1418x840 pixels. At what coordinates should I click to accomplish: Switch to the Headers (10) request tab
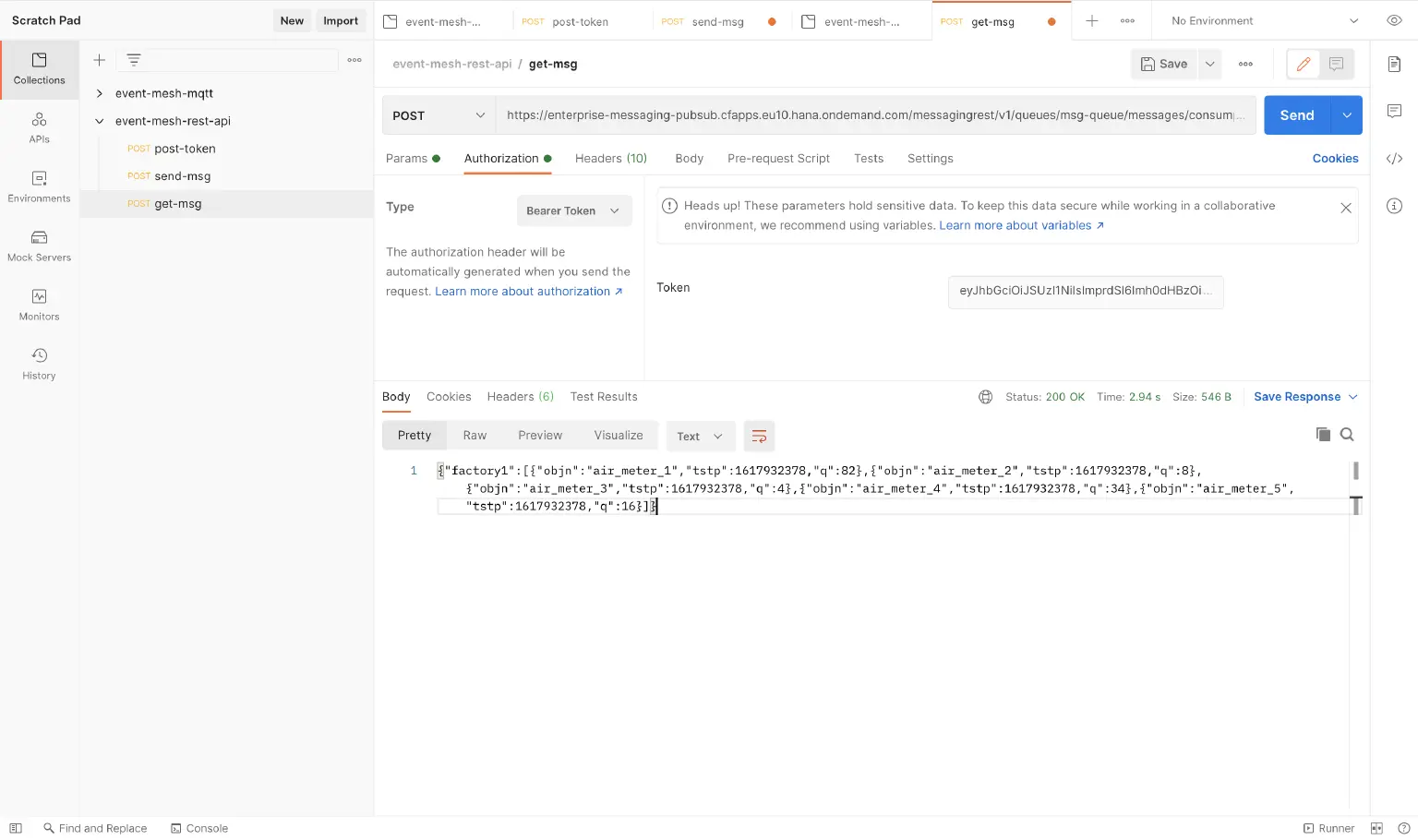pyautogui.click(x=610, y=159)
